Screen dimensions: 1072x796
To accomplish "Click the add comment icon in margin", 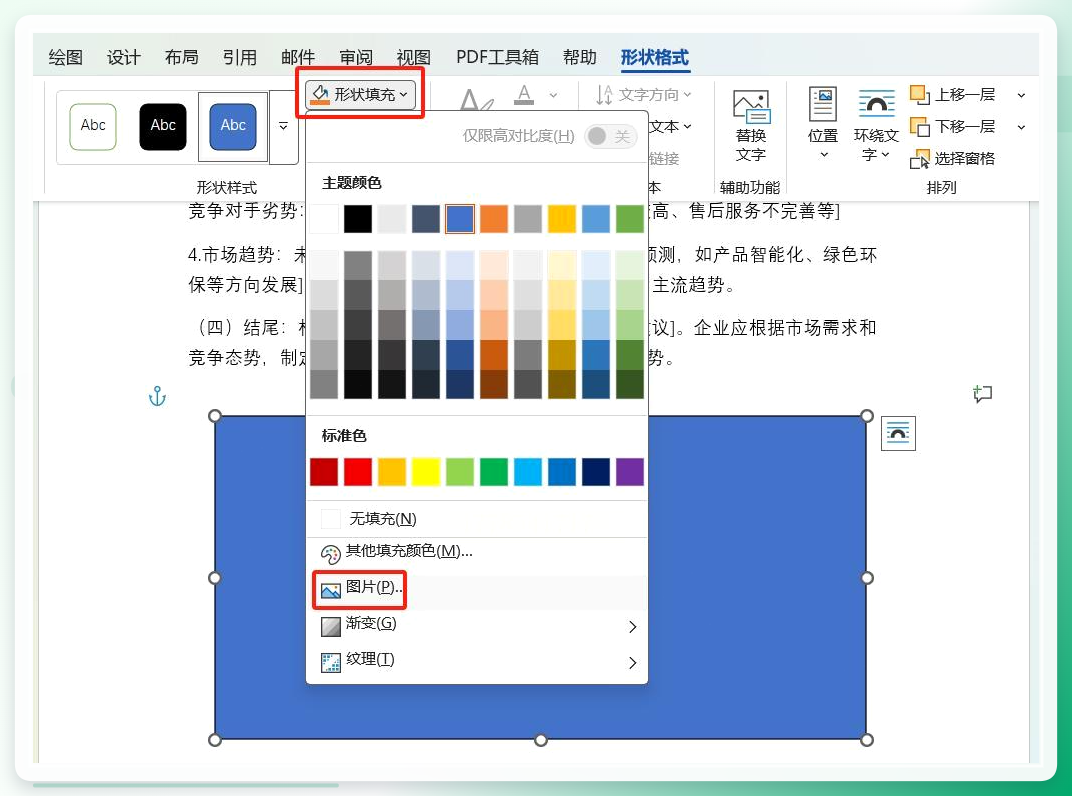I will pos(982,394).
